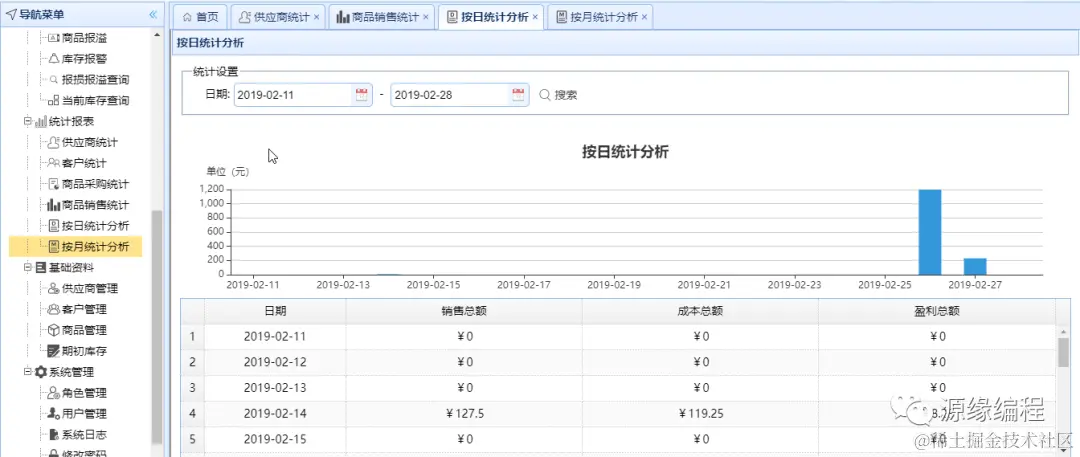Open 用户管理 in the navigation tree
The height and width of the screenshot is (457, 1080).
(77, 414)
